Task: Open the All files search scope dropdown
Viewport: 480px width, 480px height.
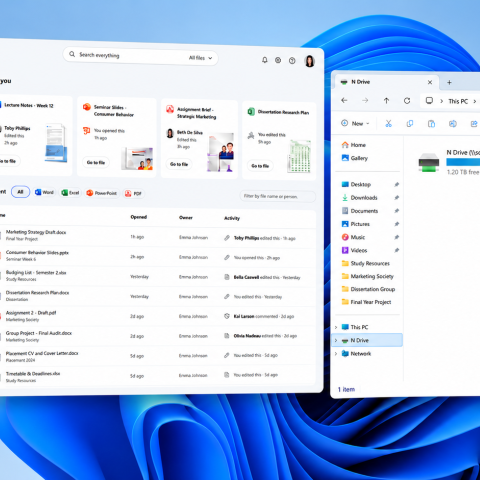Action: pos(200,58)
